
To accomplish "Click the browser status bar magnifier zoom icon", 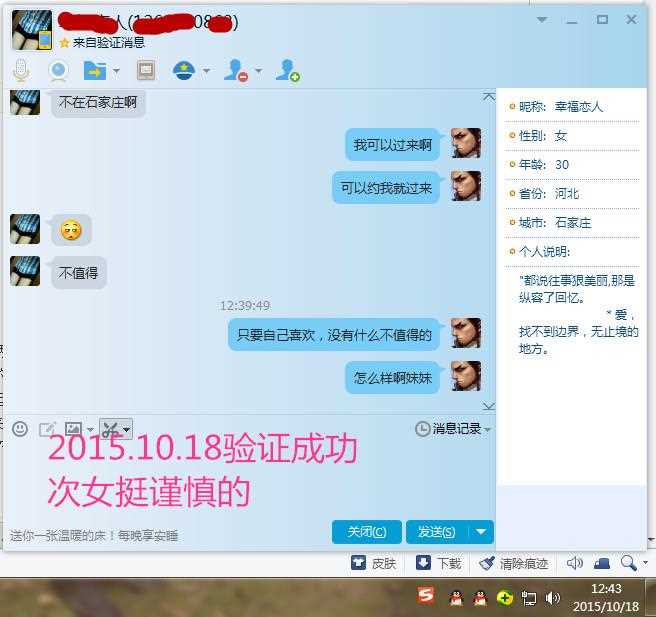I will tap(629, 563).
